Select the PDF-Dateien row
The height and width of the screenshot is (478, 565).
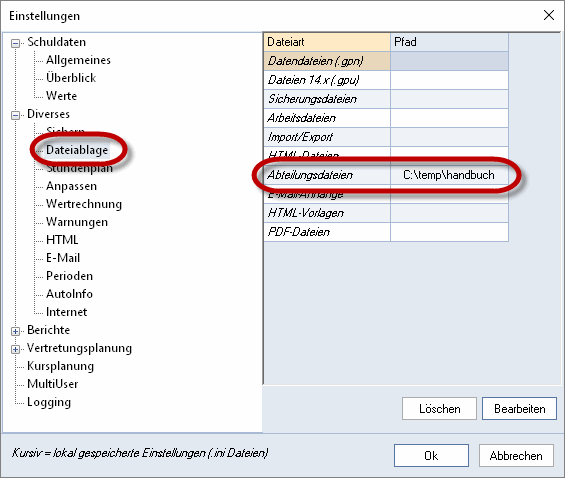point(386,232)
